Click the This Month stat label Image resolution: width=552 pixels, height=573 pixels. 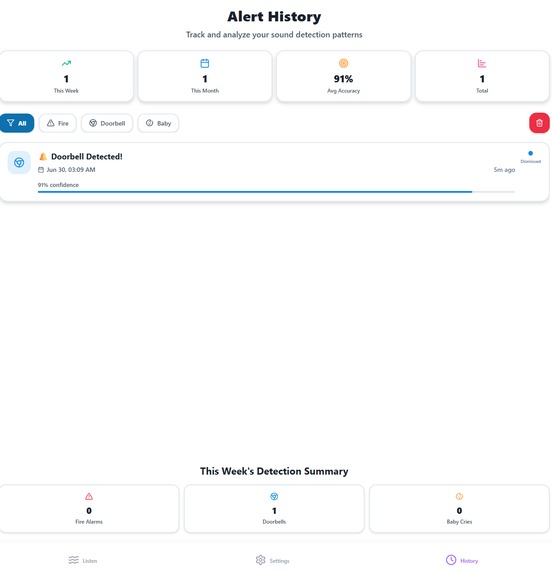(205, 91)
